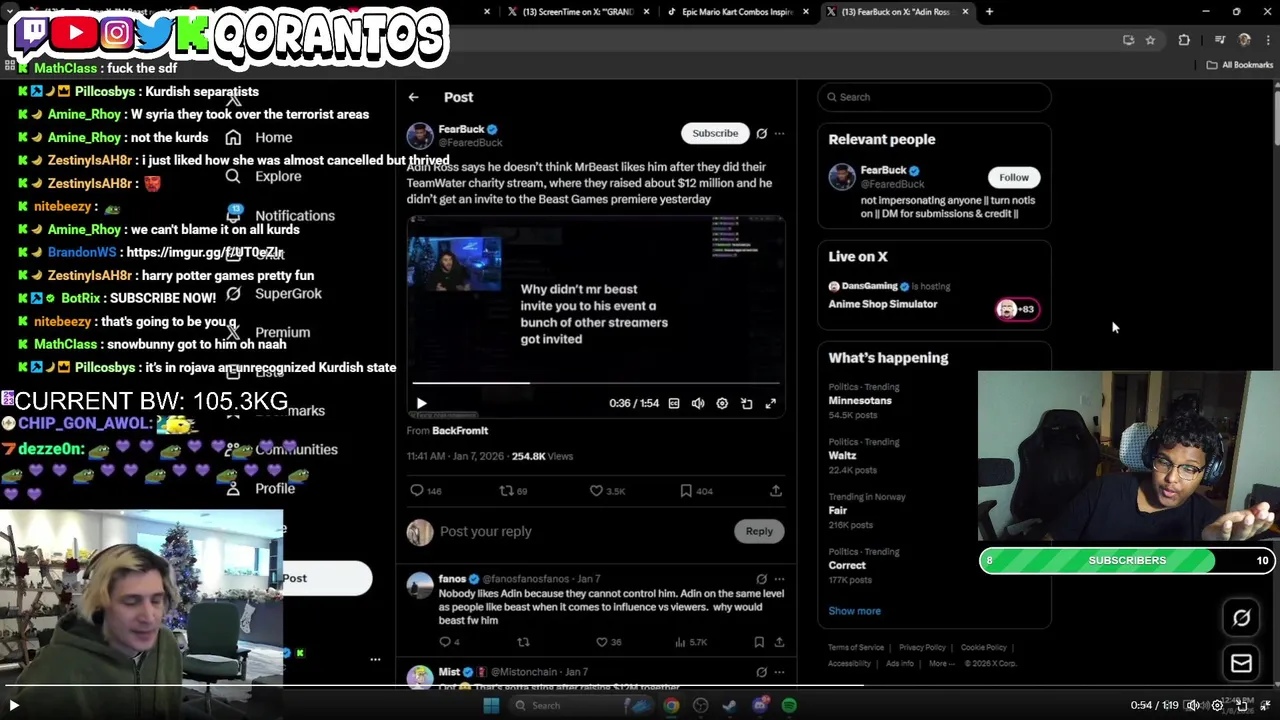
Task: Bookmark this page with the star icon
Action: pyautogui.click(x=1150, y=40)
